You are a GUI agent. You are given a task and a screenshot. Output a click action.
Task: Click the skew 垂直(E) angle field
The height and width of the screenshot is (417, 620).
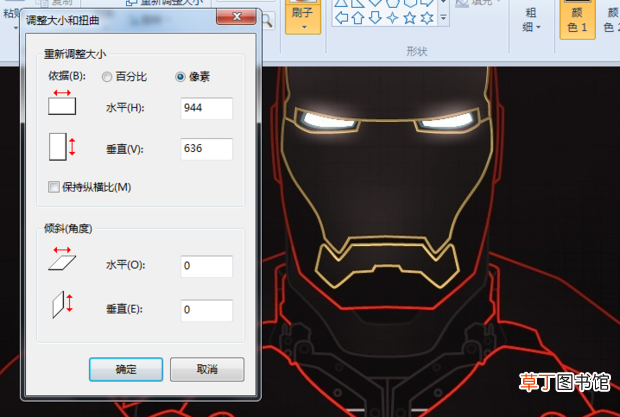point(206,310)
